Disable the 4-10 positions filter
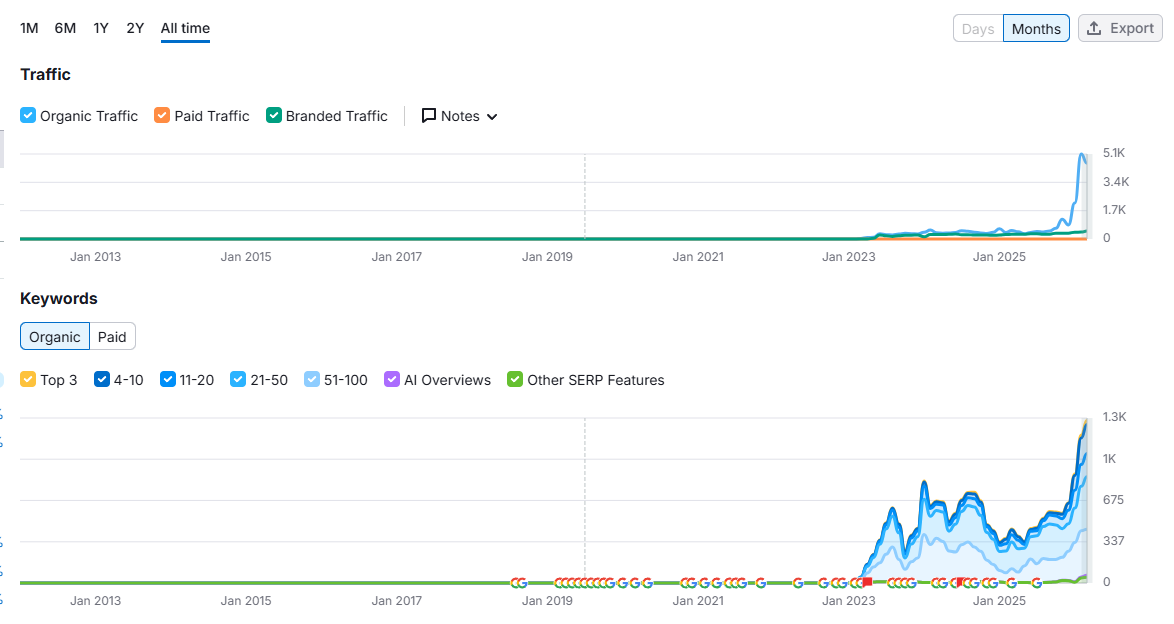The width and height of the screenshot is (1174, 624). tap(101, 380)
